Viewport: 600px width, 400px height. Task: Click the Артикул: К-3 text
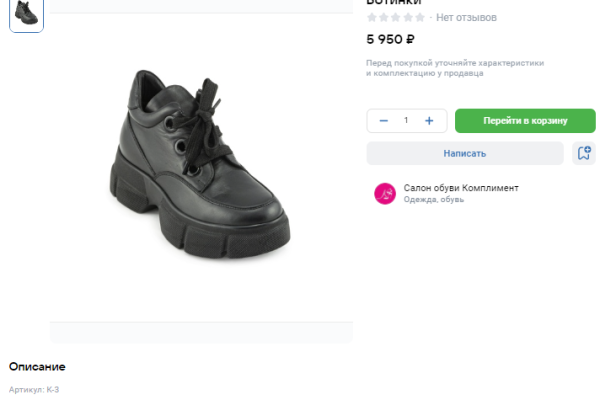point(34,389)
